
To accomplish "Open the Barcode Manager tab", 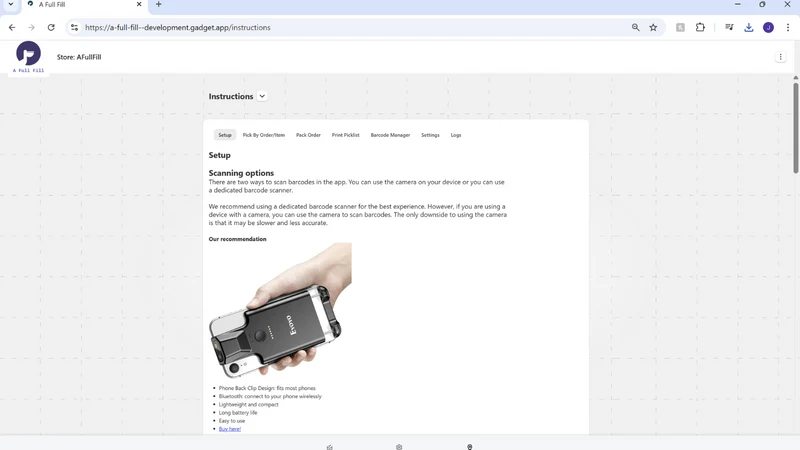I will (x=390, y=135).
